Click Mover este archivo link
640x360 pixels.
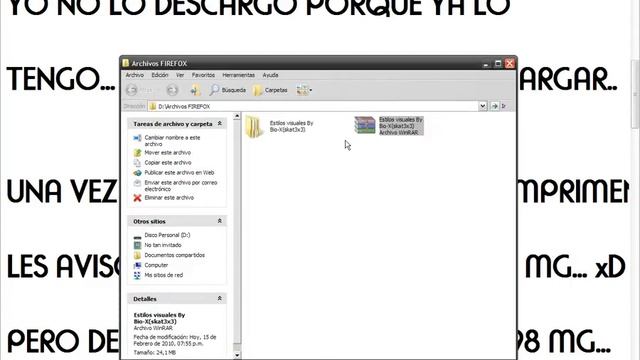[167, 153]
